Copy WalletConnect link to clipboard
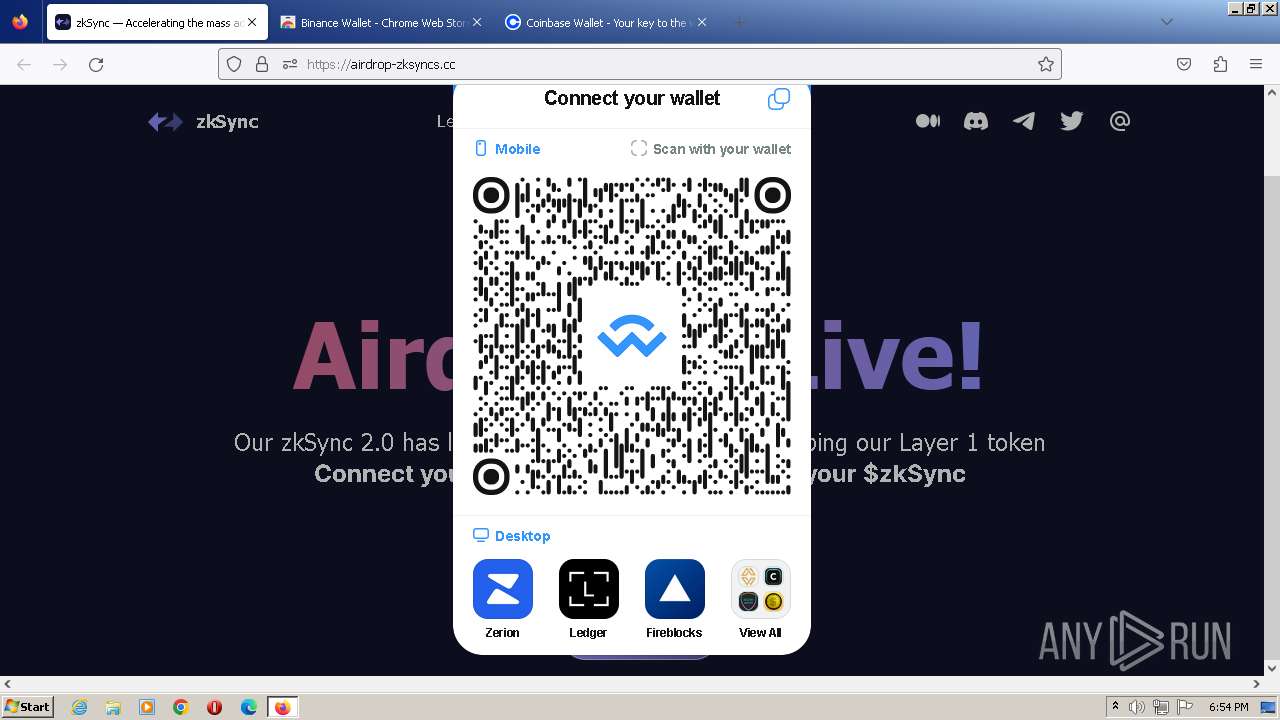Screen dimensions: 1280x720 click(x=779, y=99)
